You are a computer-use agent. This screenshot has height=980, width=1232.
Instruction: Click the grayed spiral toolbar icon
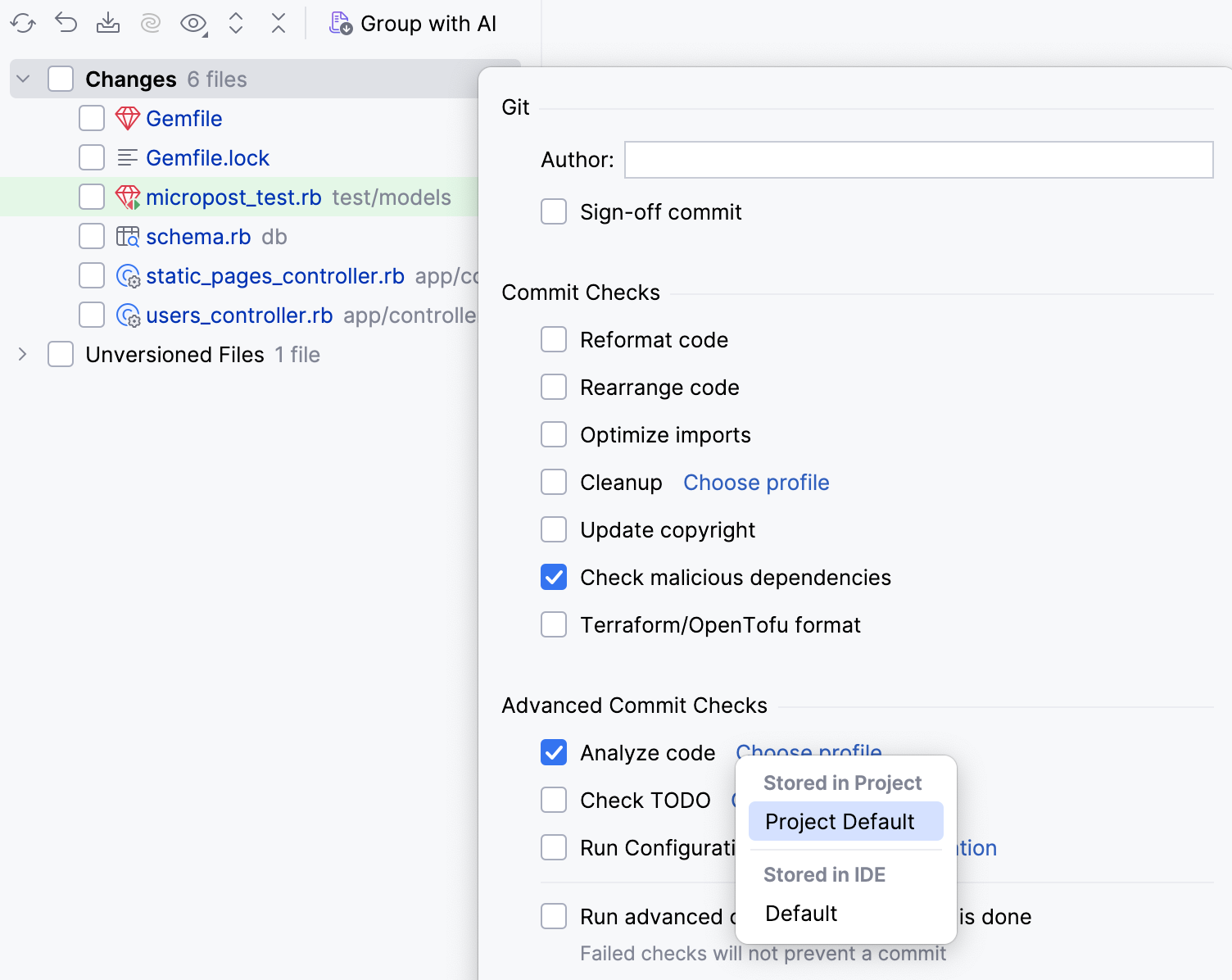pyautogui.click(x=151, y=24)
